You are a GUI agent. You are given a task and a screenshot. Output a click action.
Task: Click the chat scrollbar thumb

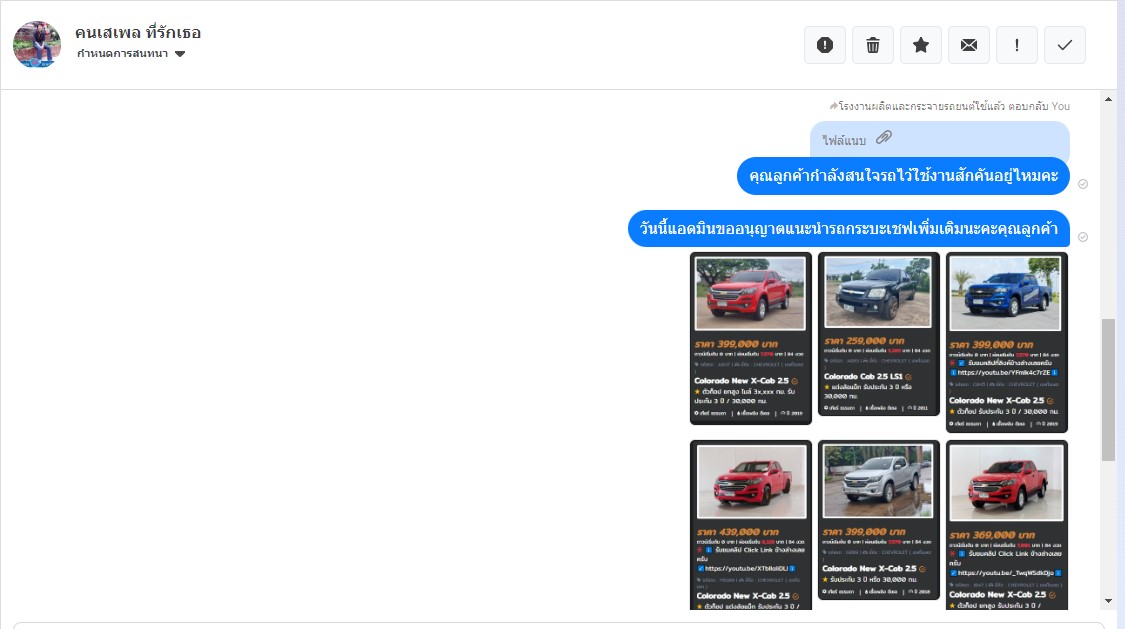(1108, 389)
